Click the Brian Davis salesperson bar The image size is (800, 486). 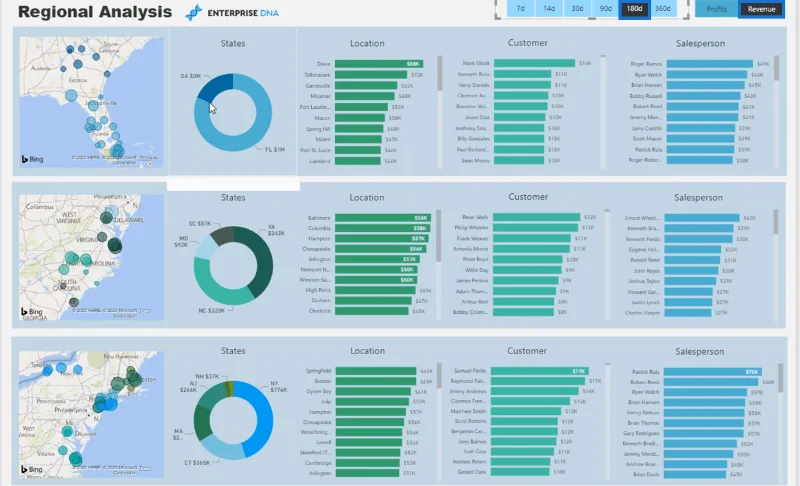(x=695, y=474)
